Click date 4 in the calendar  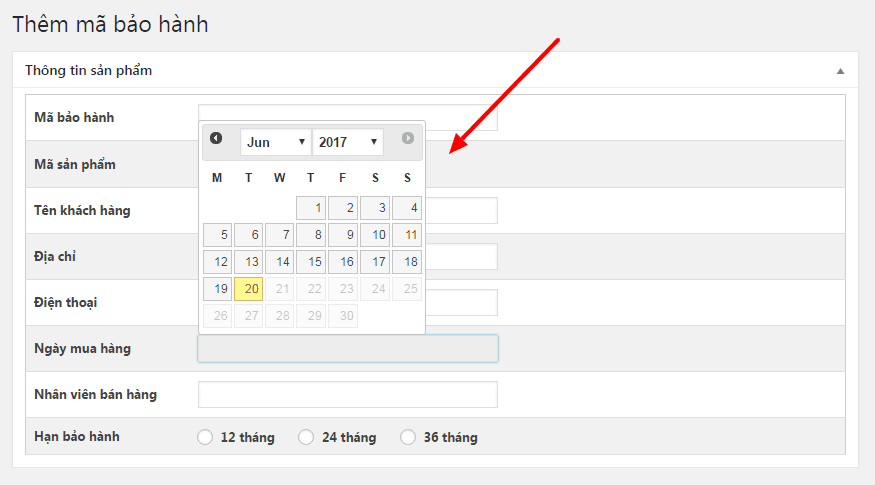[x=407, y=208]
